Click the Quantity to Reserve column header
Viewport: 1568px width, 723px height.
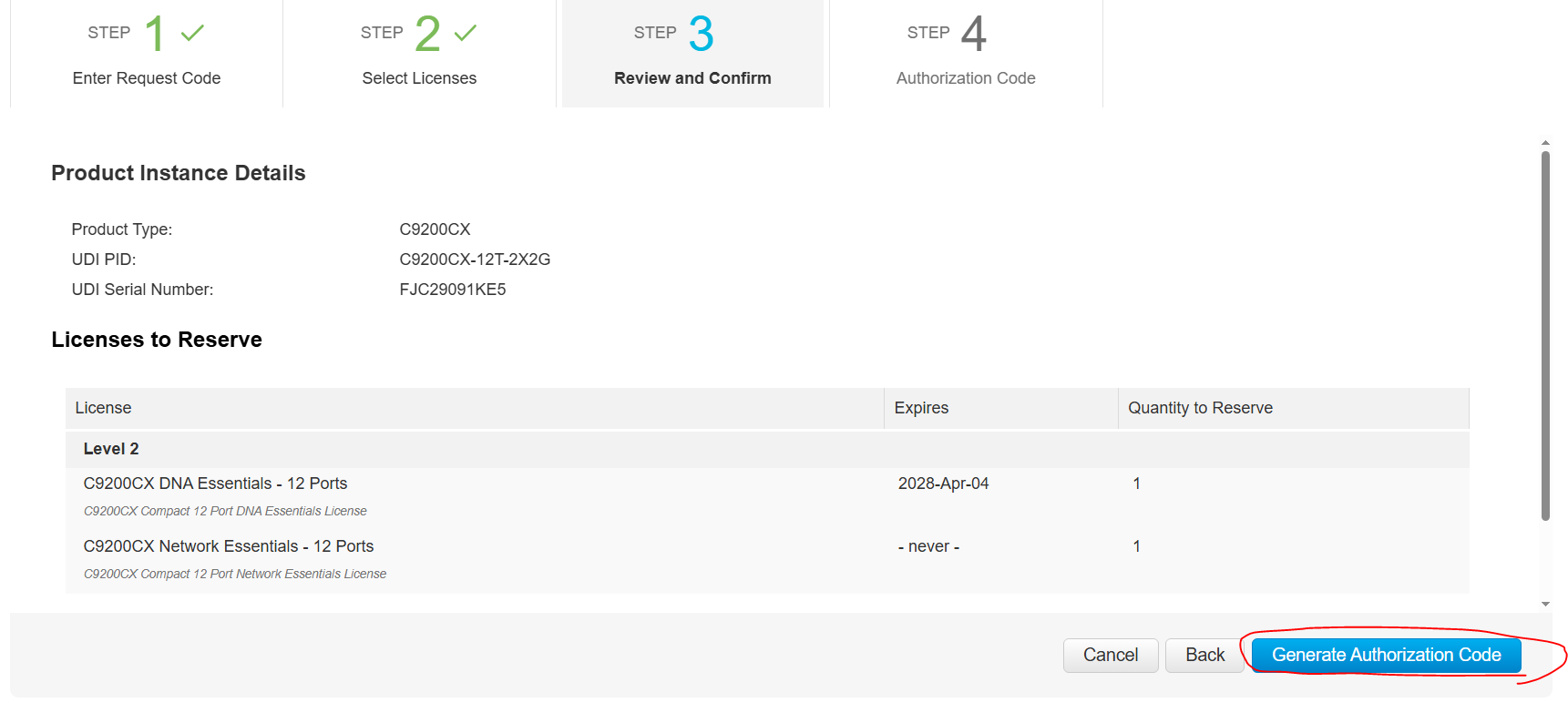(1294, 408)
